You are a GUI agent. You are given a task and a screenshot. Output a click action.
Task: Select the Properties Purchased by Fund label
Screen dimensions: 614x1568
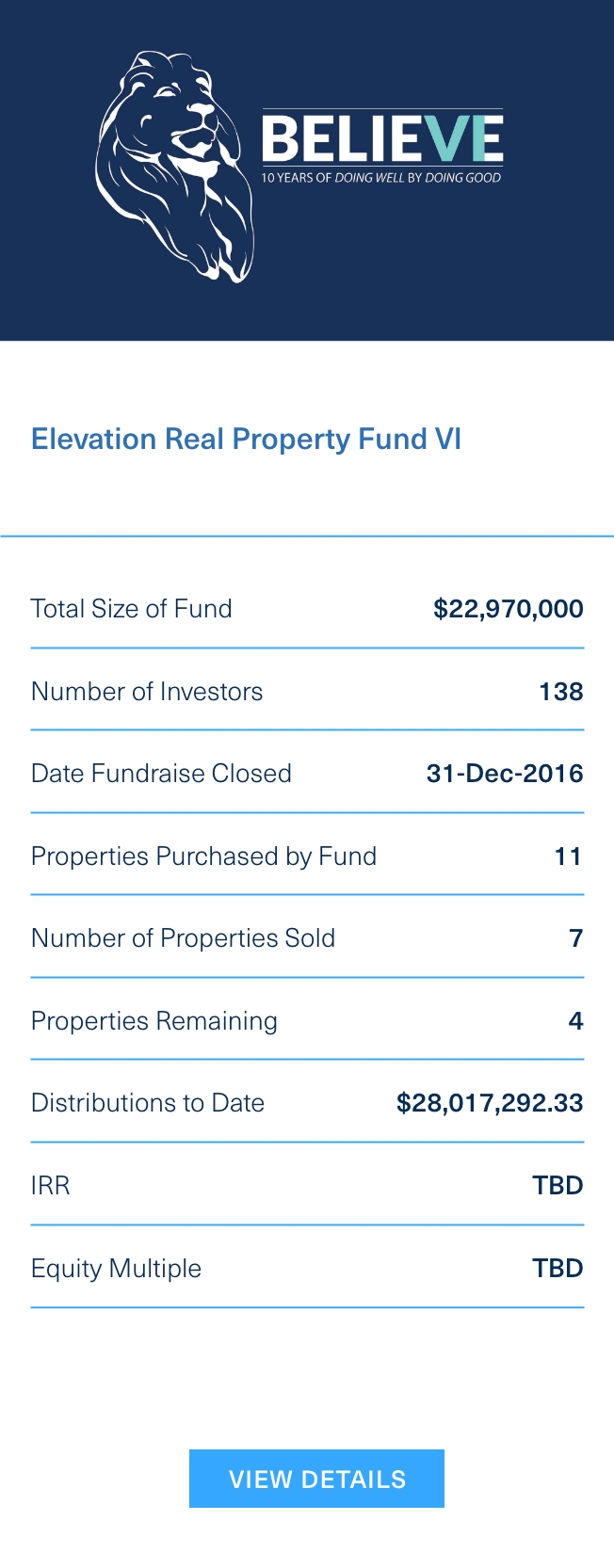click(203, 856)
